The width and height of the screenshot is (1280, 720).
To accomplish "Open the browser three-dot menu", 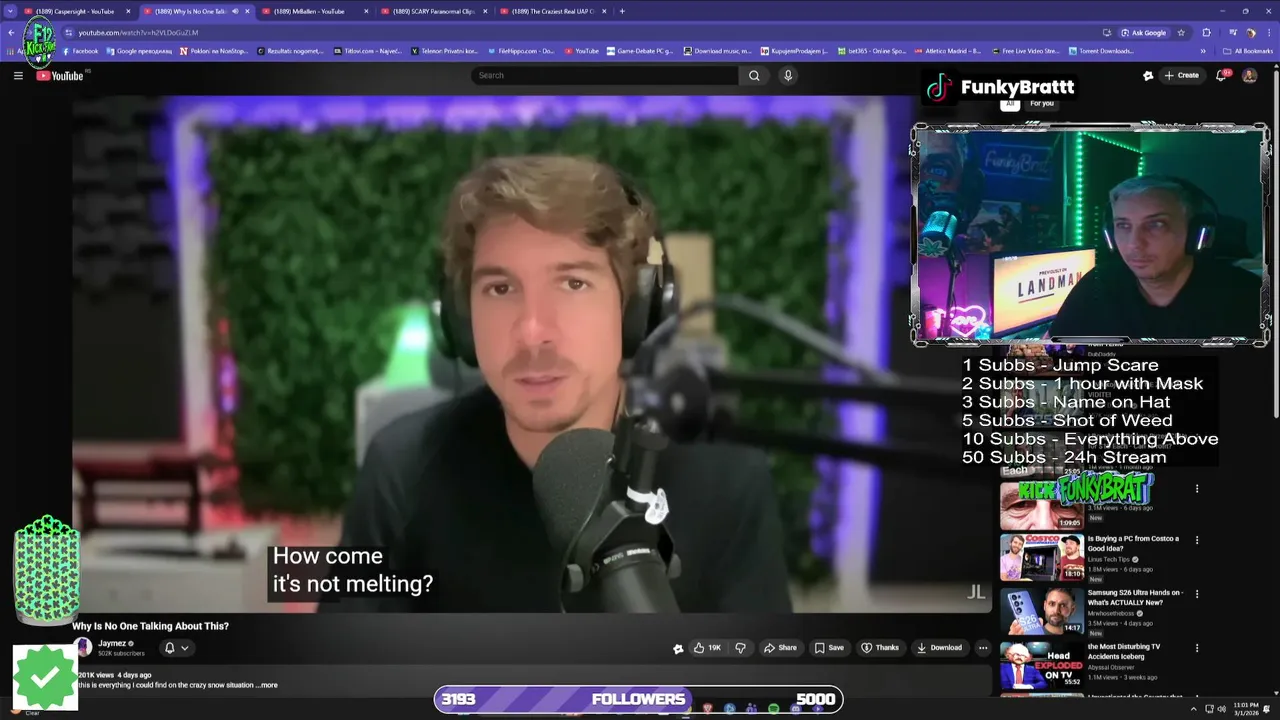I will pyautogui.click(x=1269, y=32).
